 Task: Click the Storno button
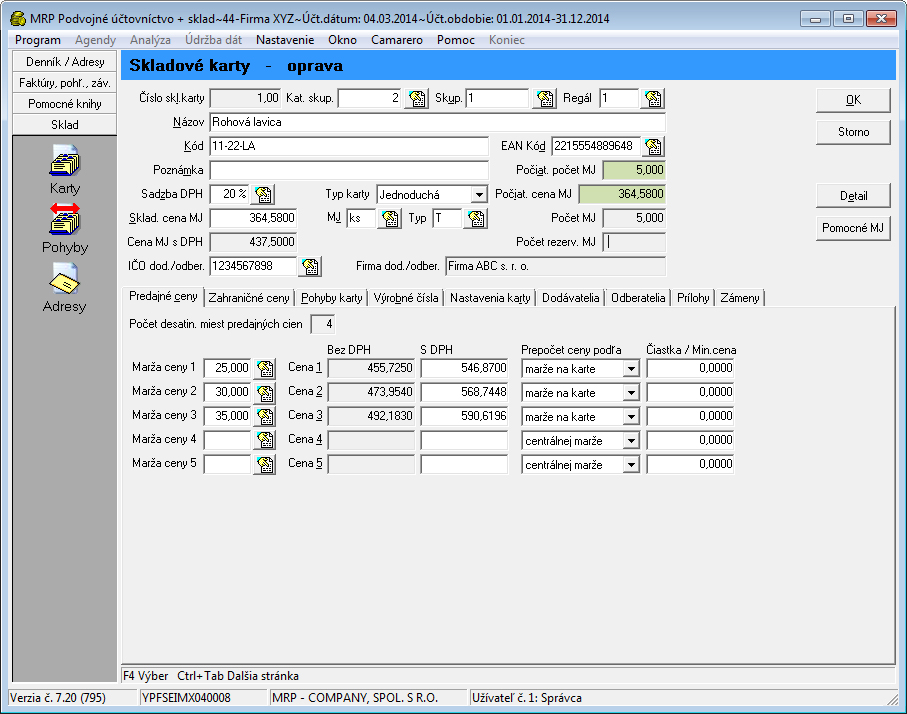(853, 132)
